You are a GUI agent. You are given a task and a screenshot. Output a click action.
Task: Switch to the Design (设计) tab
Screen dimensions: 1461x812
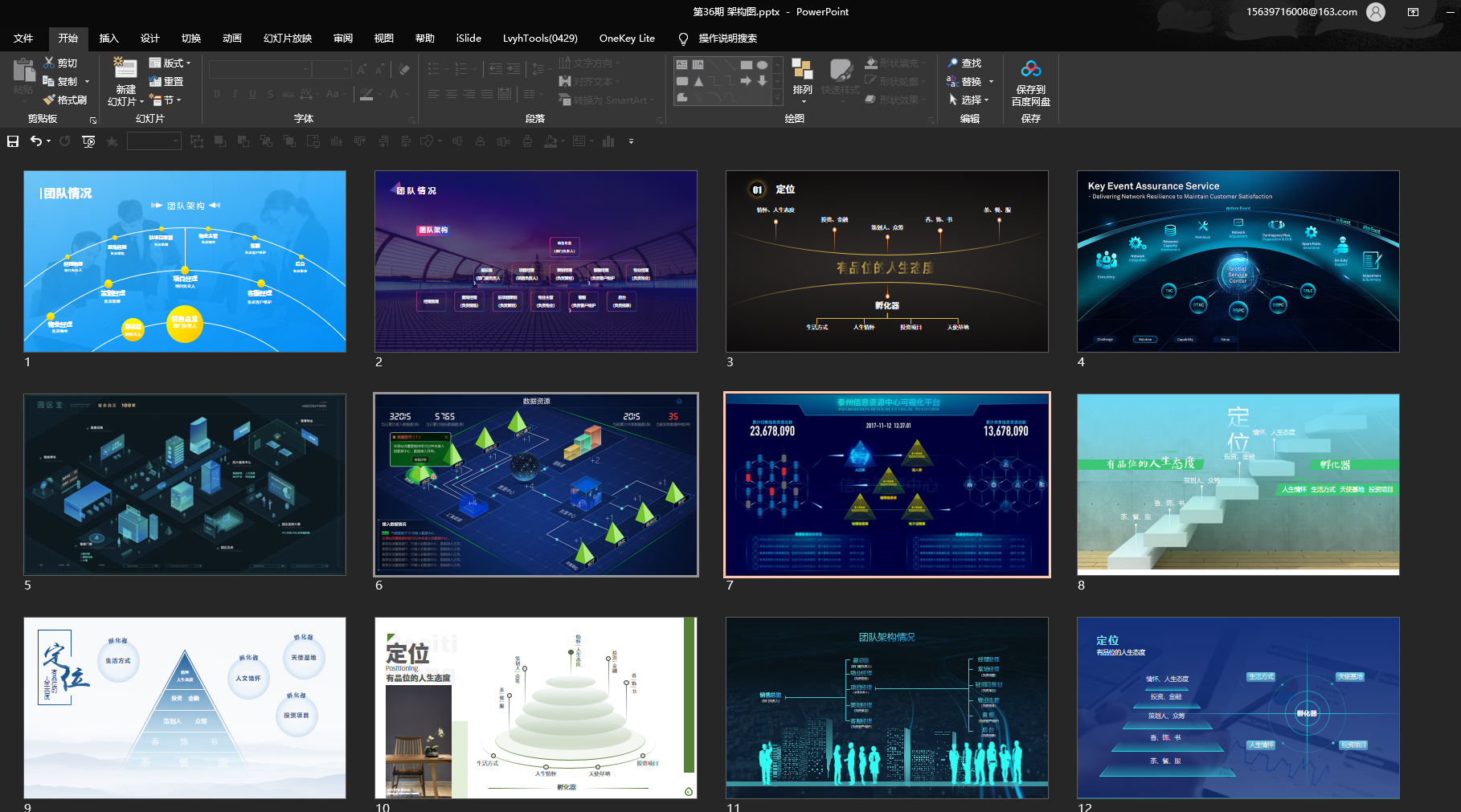pos(149,38)
